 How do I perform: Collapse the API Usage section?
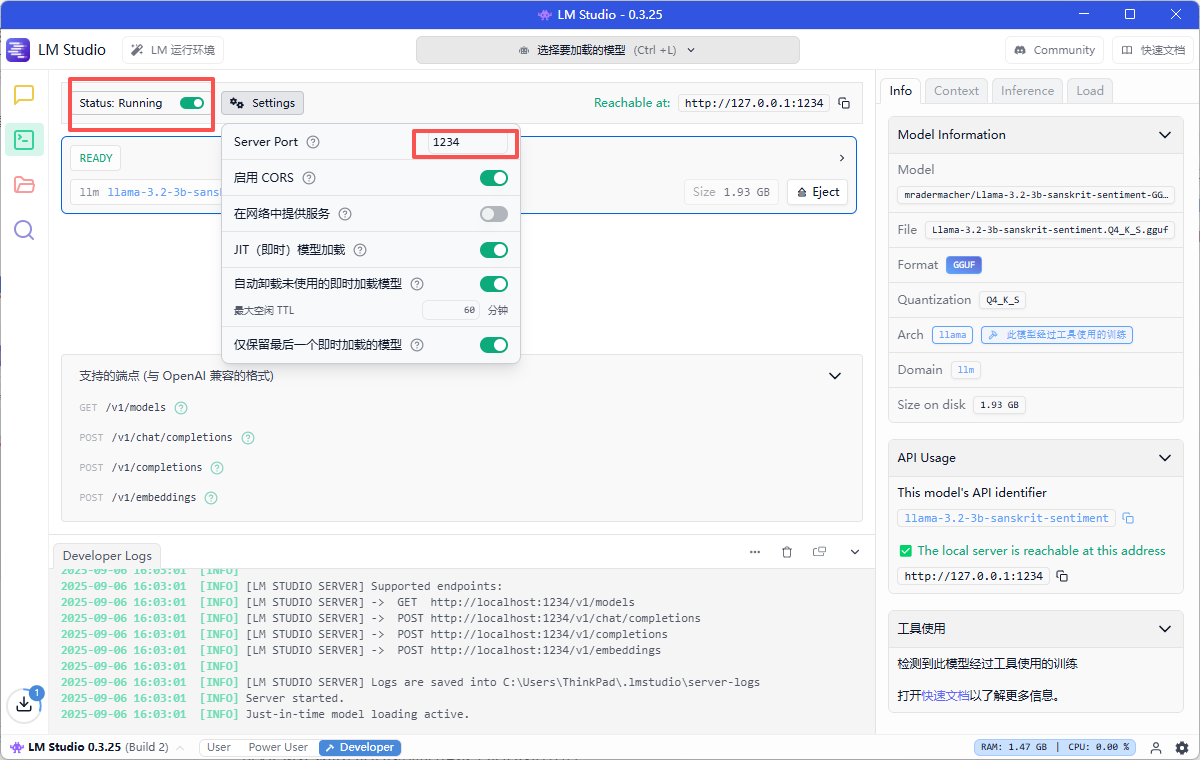click(x=1164, y=458)
